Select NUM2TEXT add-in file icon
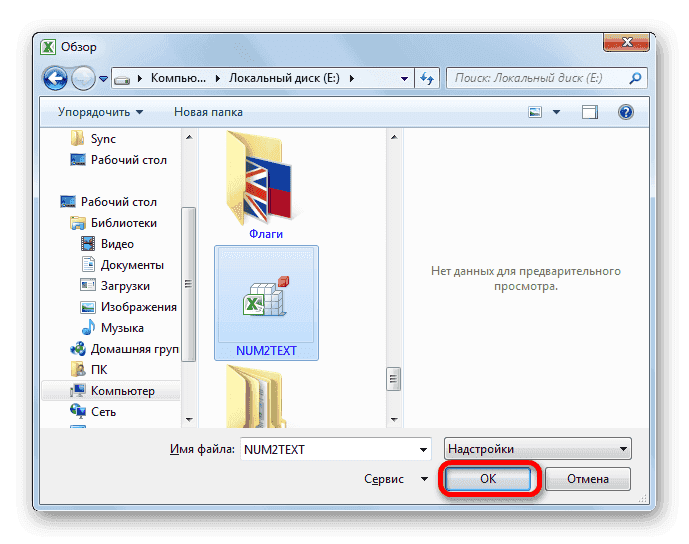 click(x=266, y=296)
